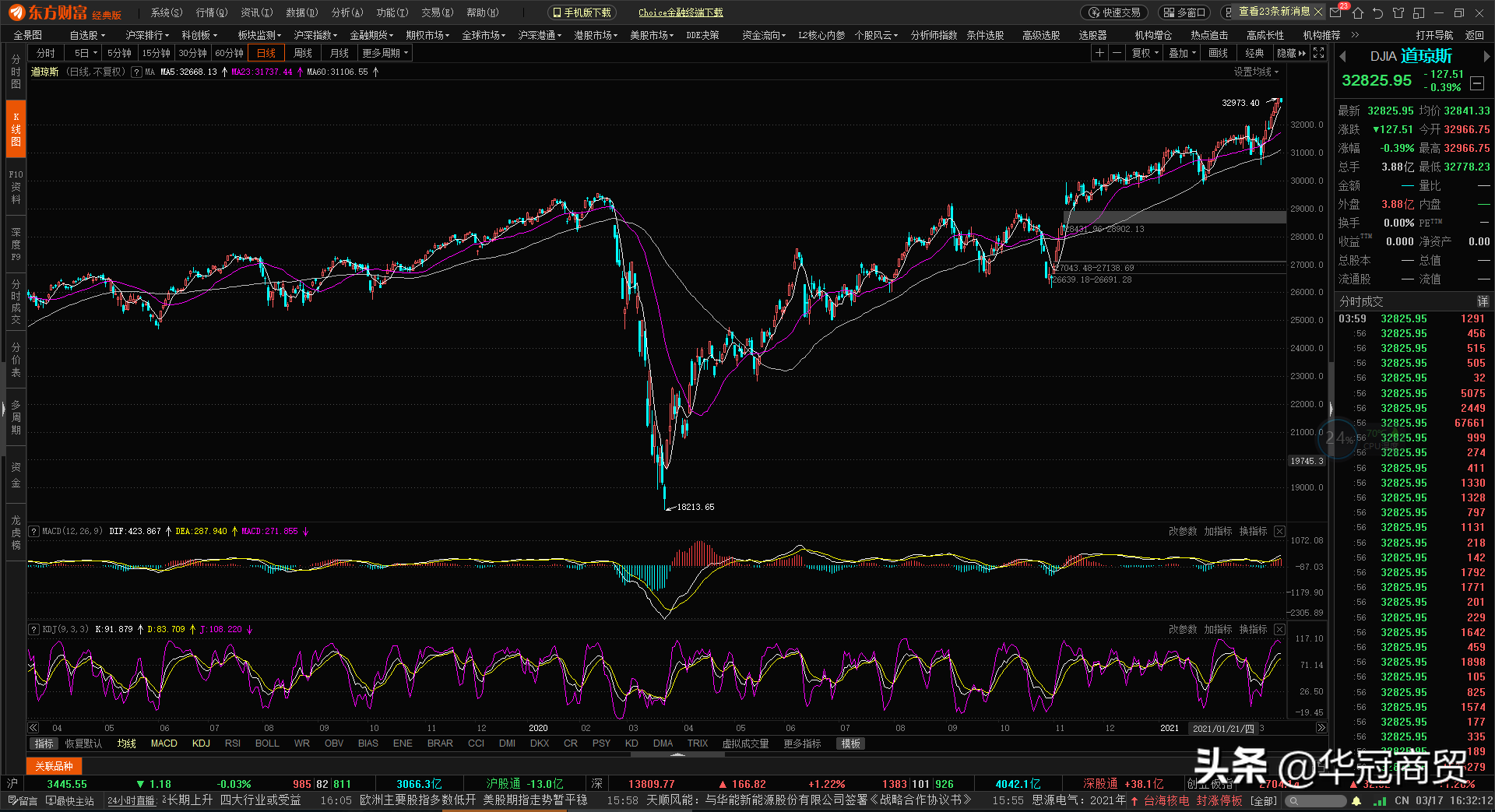Open 设置均线 MA settings dropdown
This screenshot has height=812, width=1495.
point(1255,72)
